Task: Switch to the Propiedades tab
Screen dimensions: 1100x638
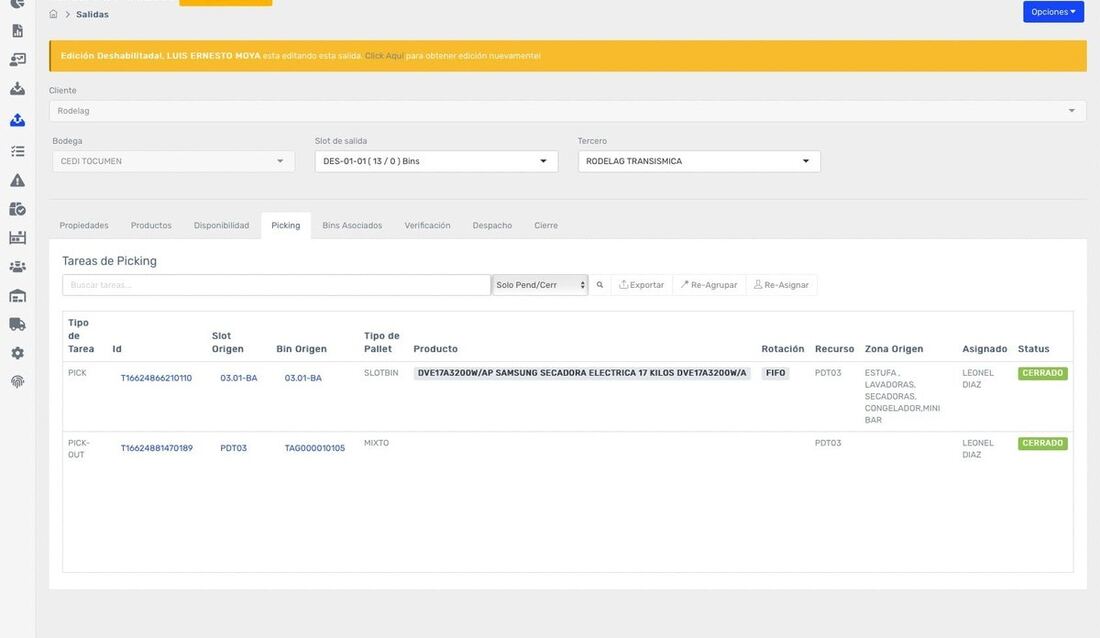Action: [84, 225]
